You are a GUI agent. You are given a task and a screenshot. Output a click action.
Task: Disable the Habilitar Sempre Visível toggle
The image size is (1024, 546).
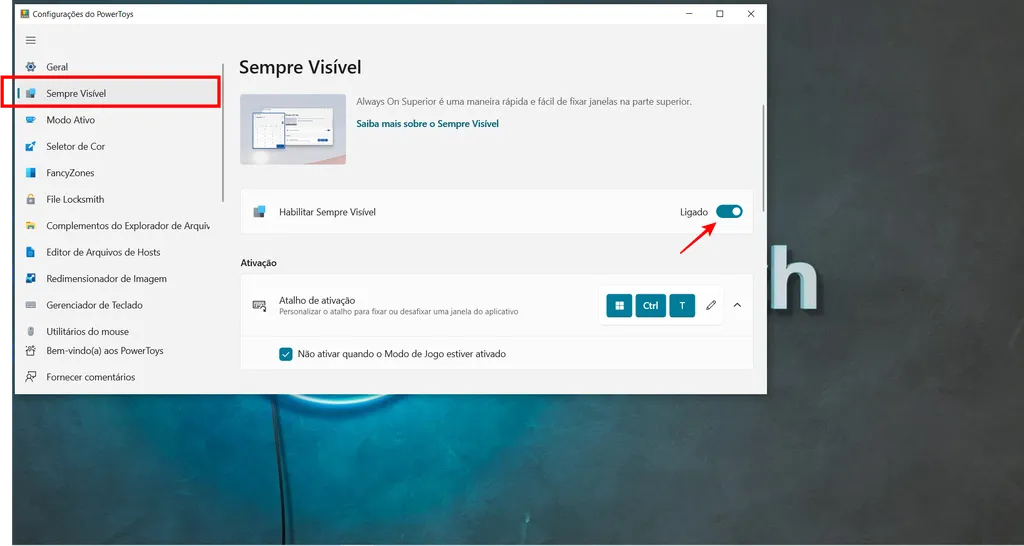pyautogui.click(x=729, y=212)
